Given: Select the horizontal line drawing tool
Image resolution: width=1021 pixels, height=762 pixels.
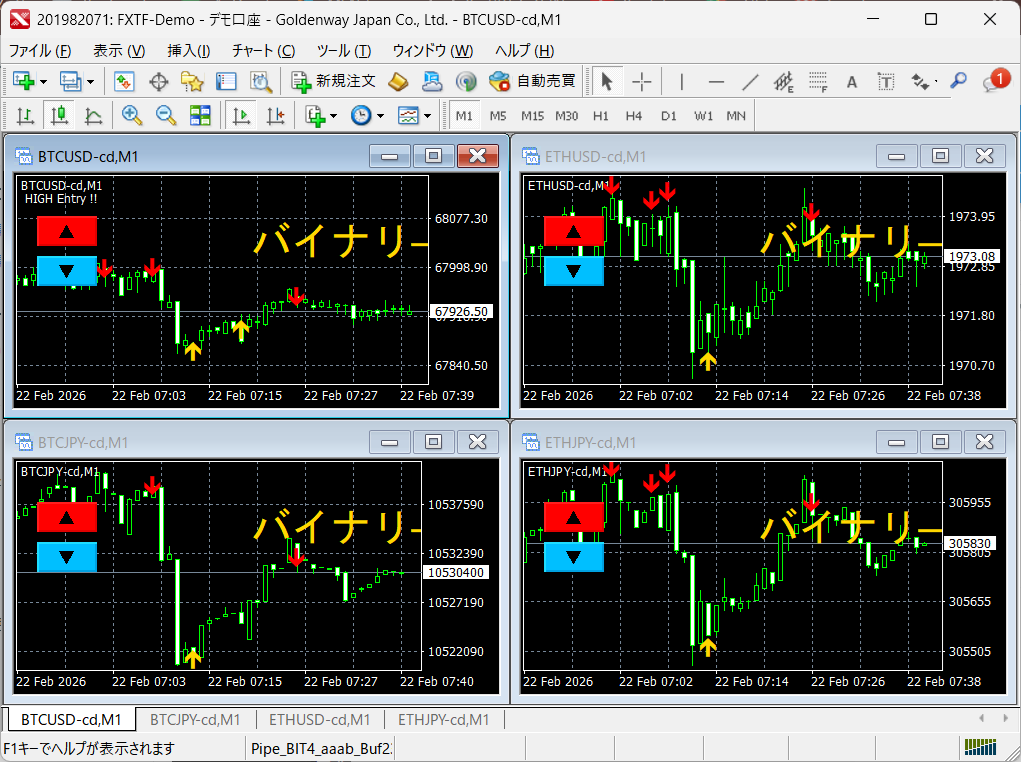Looking at the screenshot, I should 716,81.
